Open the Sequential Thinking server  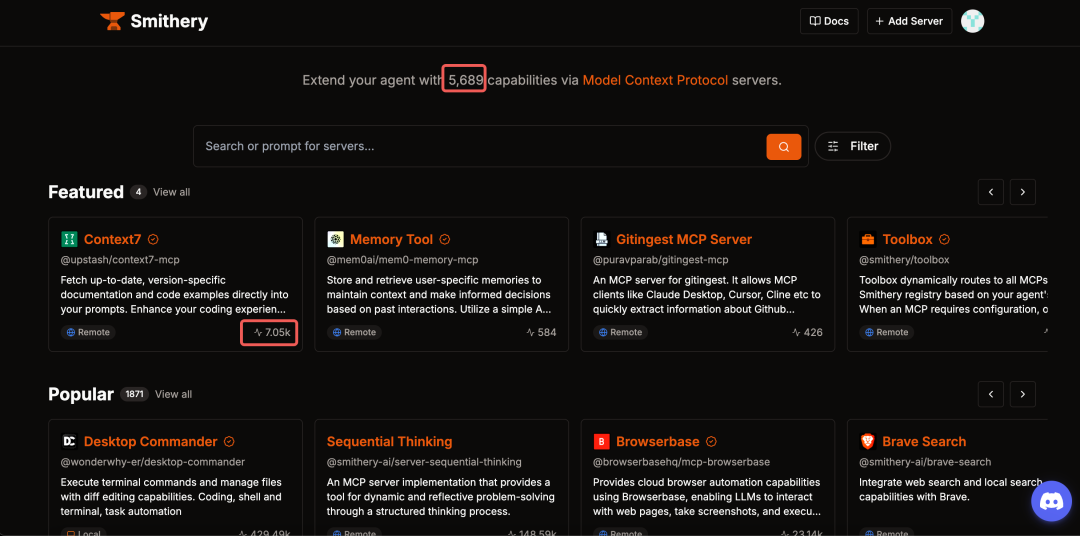pos(389,442)
